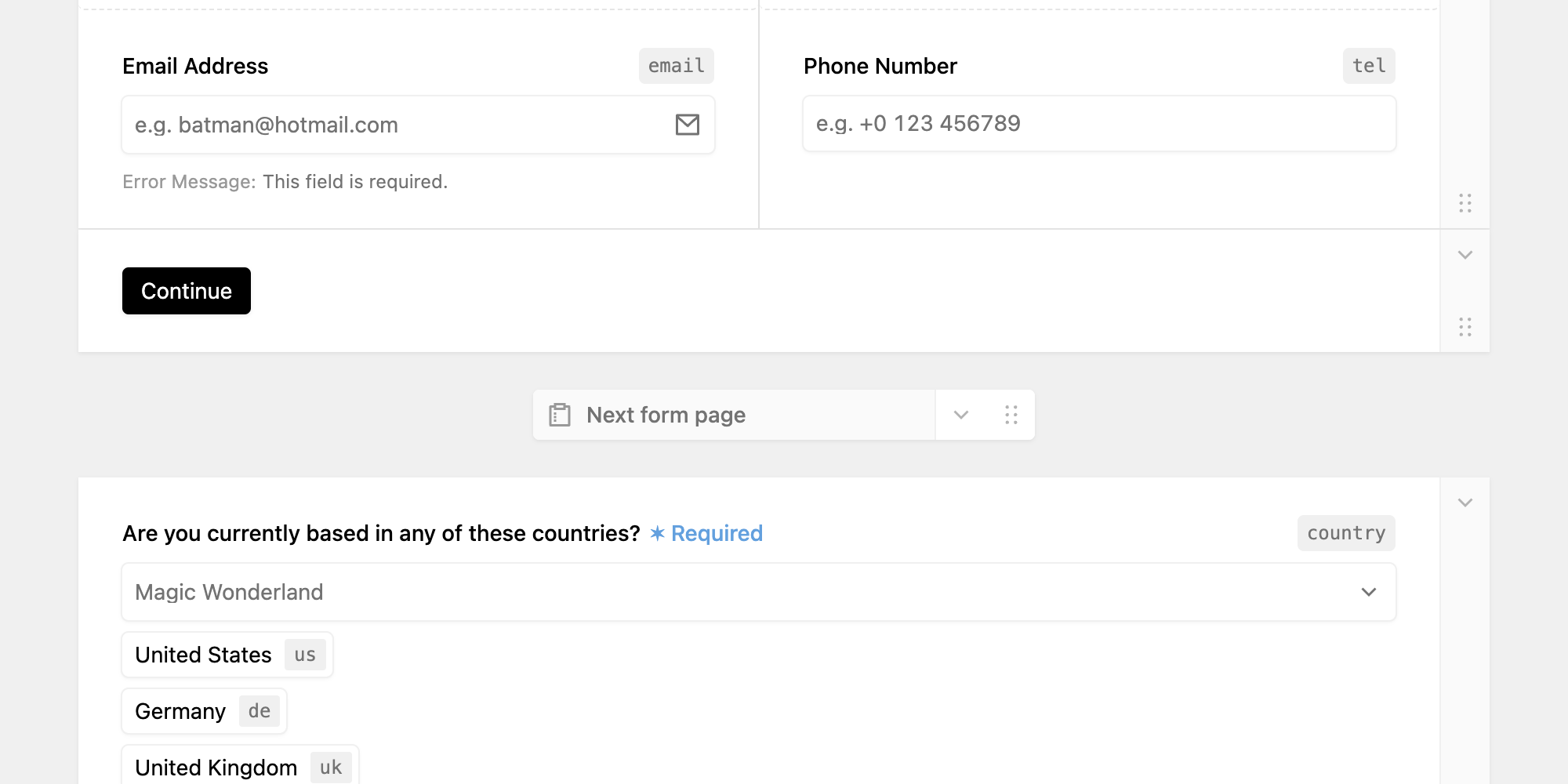1568x784 pixels.
Task: Expand chevron beside the countries question block
Action: click(1465, 503)
